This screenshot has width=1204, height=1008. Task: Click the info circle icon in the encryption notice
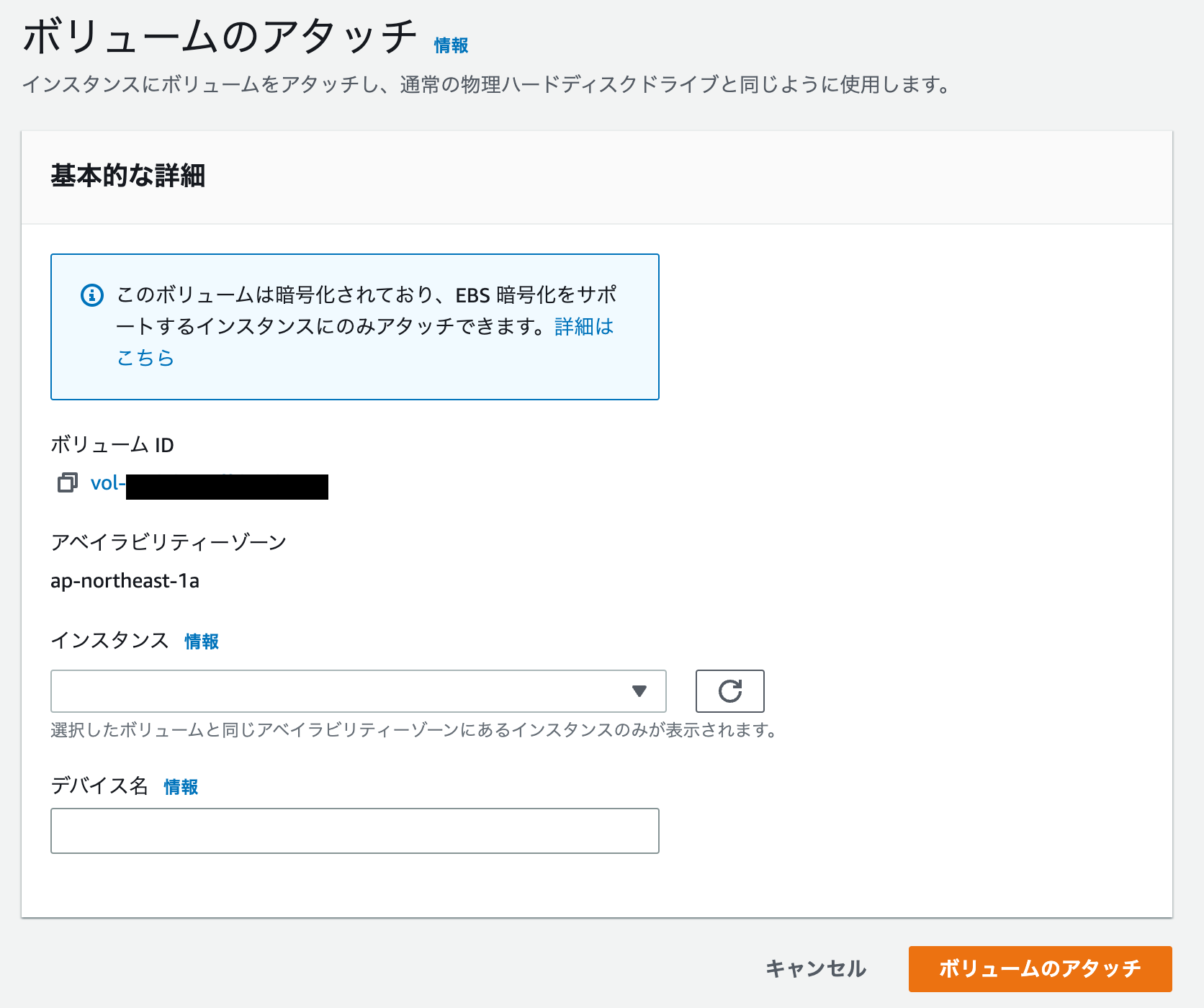click(x=90, y=294)
